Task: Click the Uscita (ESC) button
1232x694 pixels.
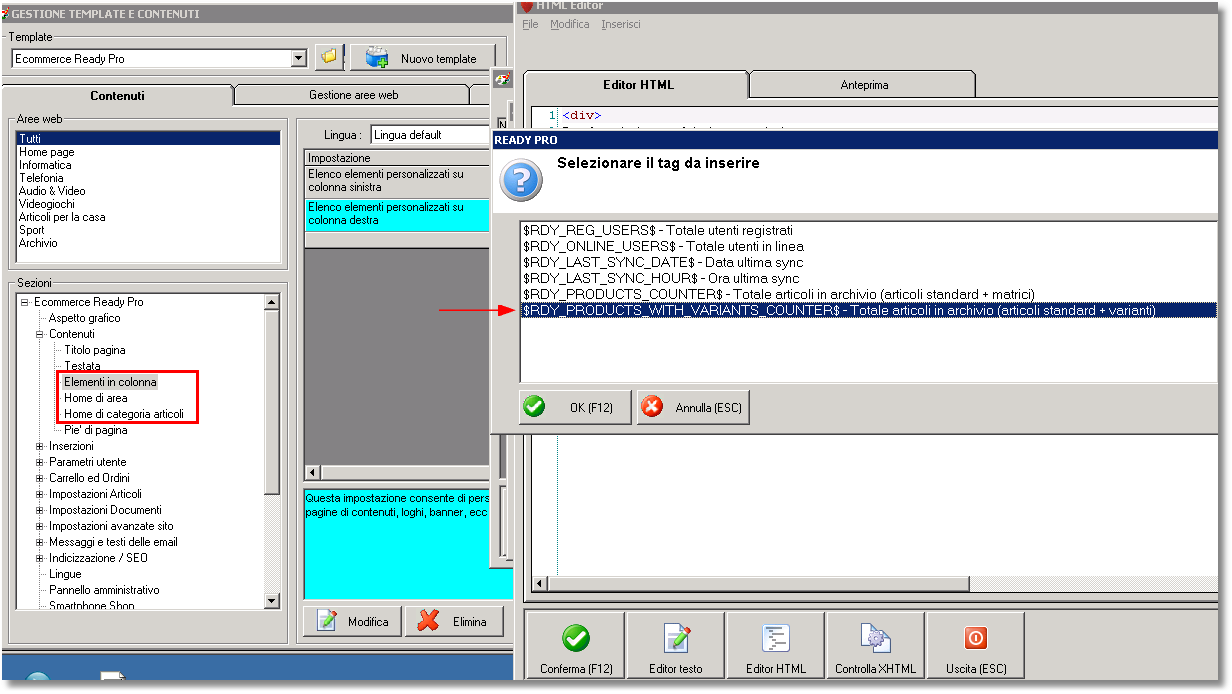Action: 976,647
